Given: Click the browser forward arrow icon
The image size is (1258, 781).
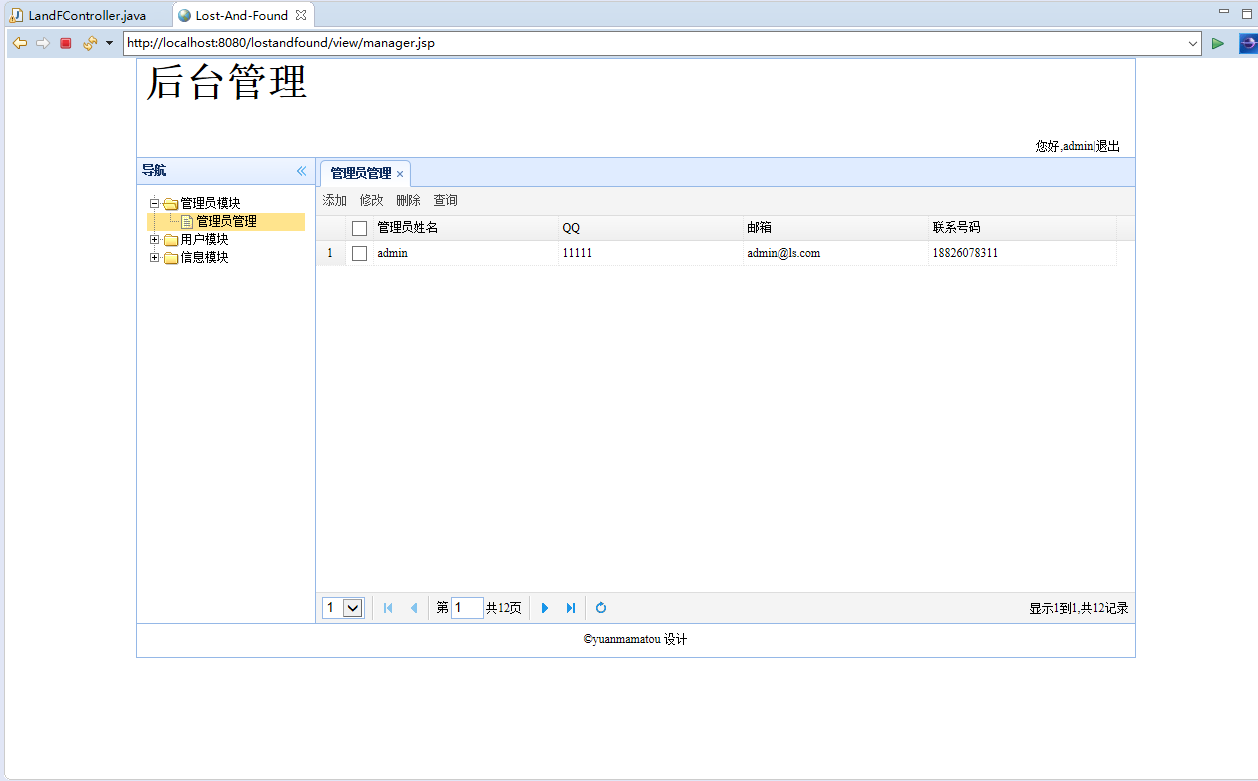Looking at the screenshot, I should point(43,43).
